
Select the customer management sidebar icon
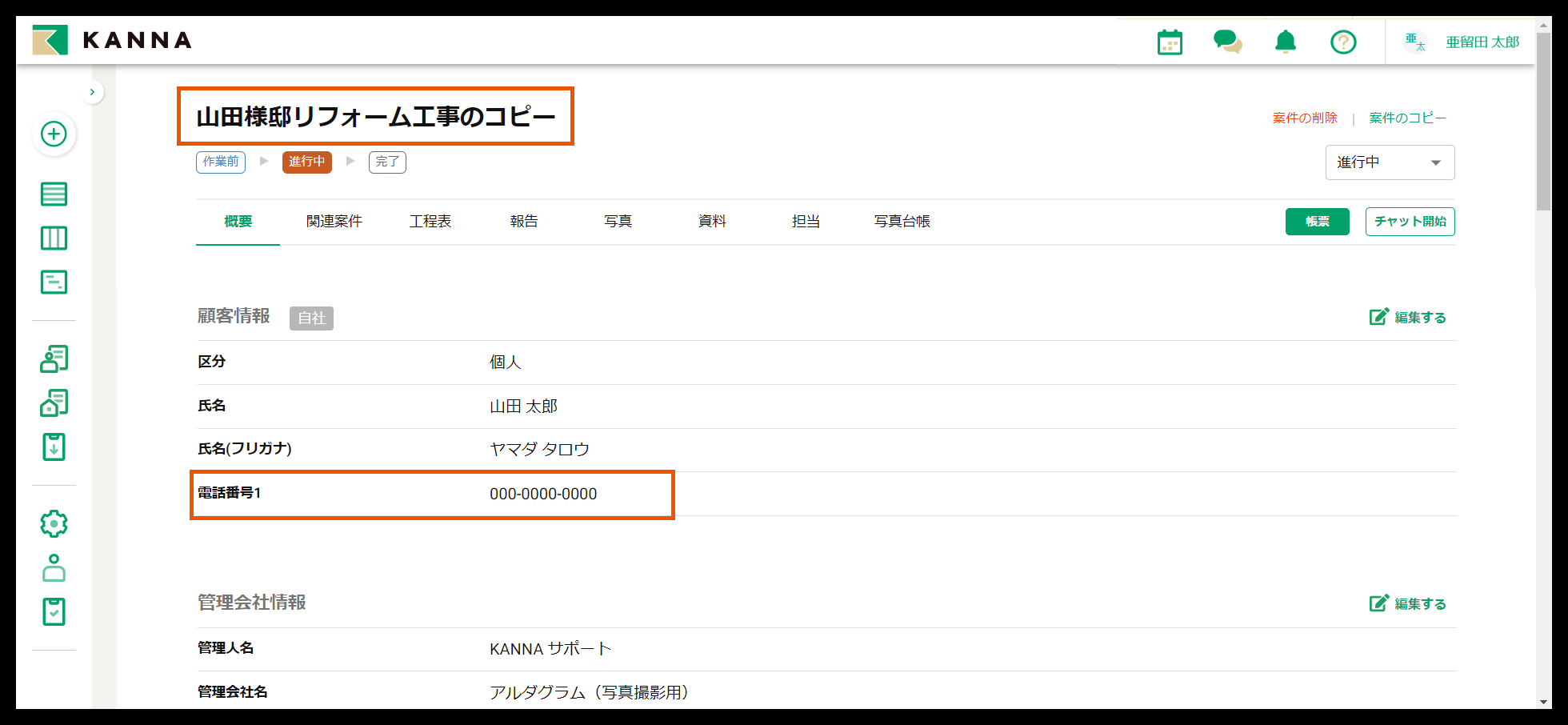click(54, 358)
